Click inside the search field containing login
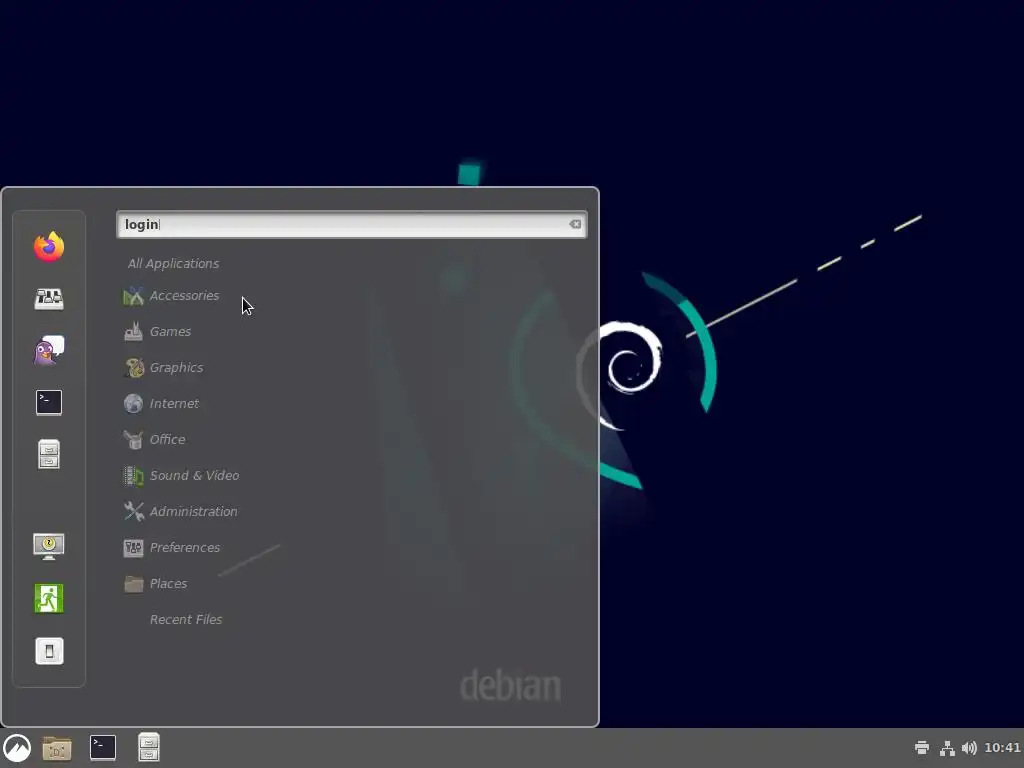This screenshot has height=768, width=1024. point(351,224)
